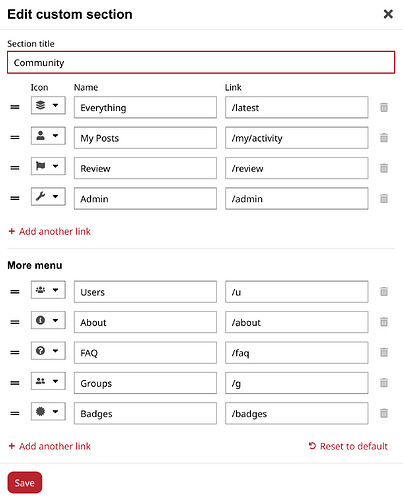Change the question-mark icon for FAQ
This screenshot has height=500, width=403.
(x=48, y=351)
